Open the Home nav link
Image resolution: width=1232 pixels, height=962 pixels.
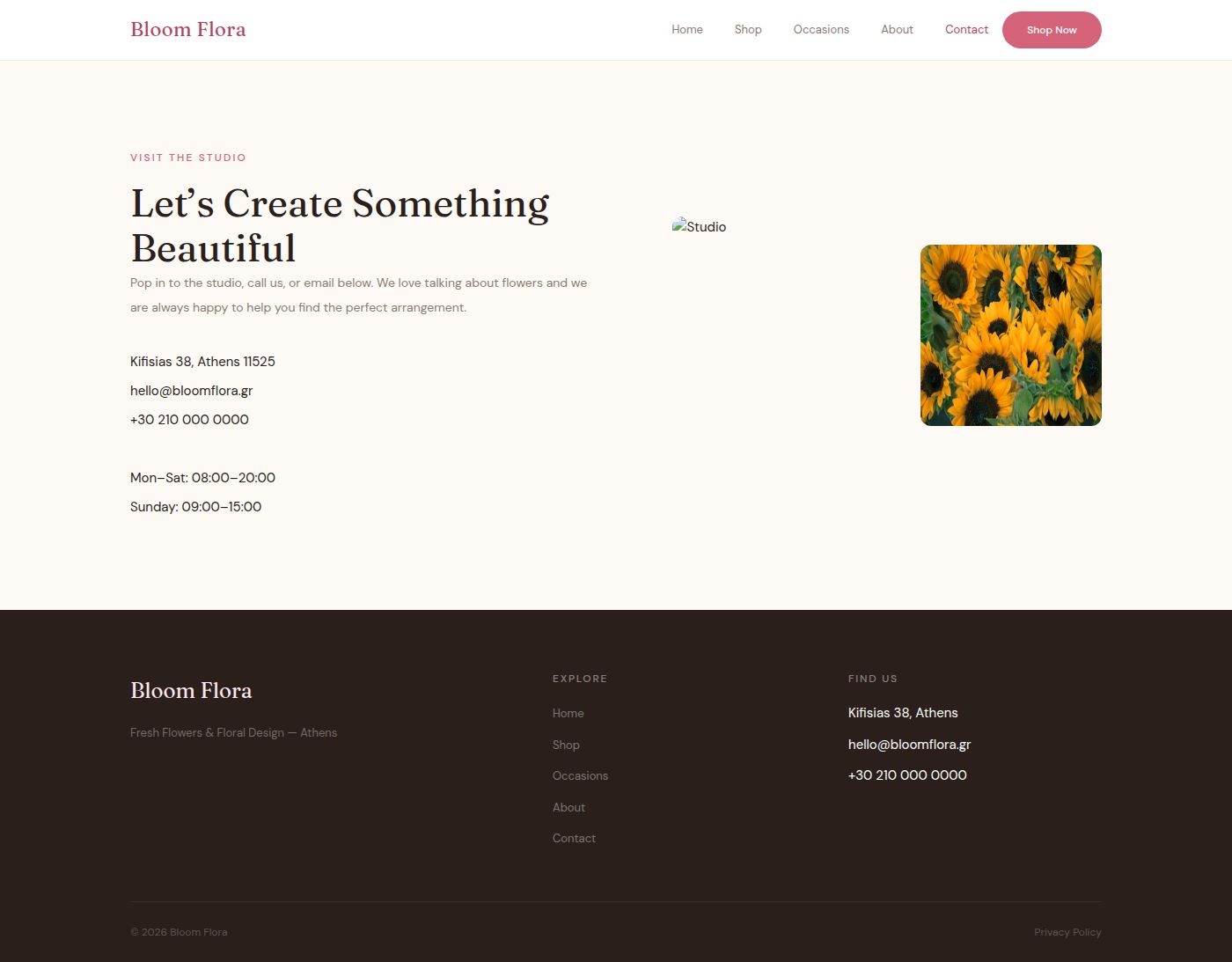(687, 29)
